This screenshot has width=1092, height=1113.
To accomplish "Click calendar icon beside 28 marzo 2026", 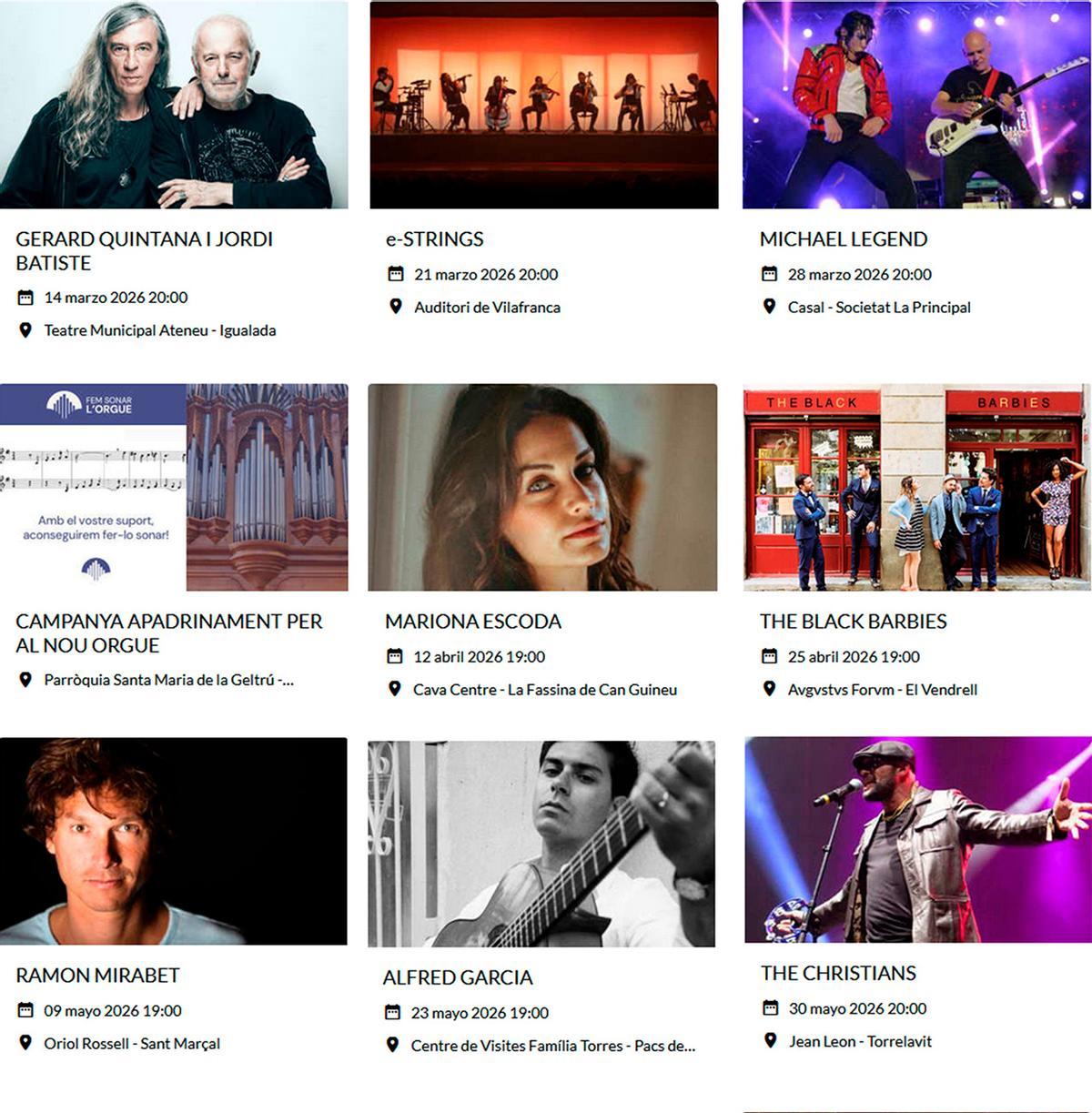I will (769, 274).
